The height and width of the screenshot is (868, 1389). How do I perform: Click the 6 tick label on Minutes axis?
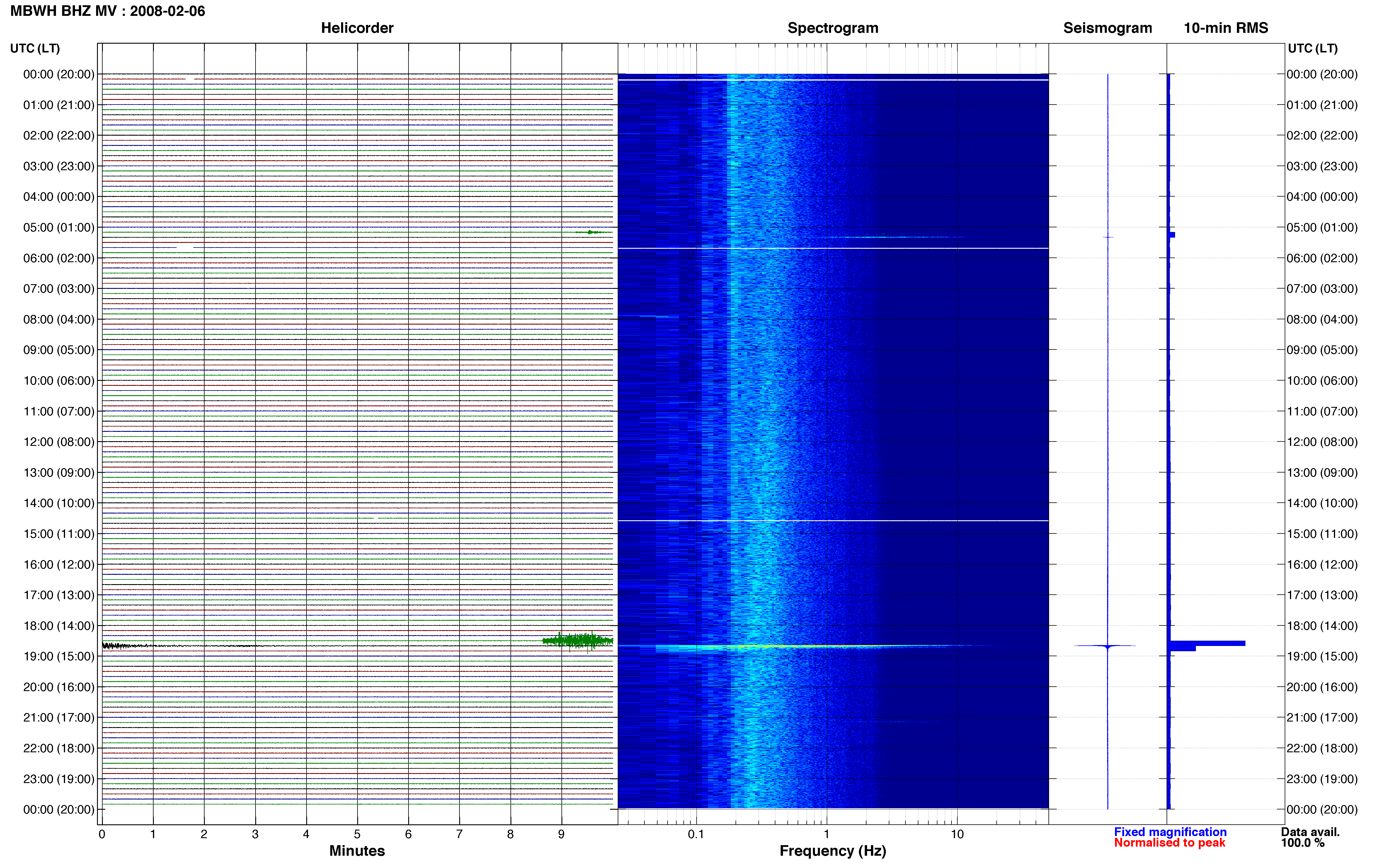point(408,834)
